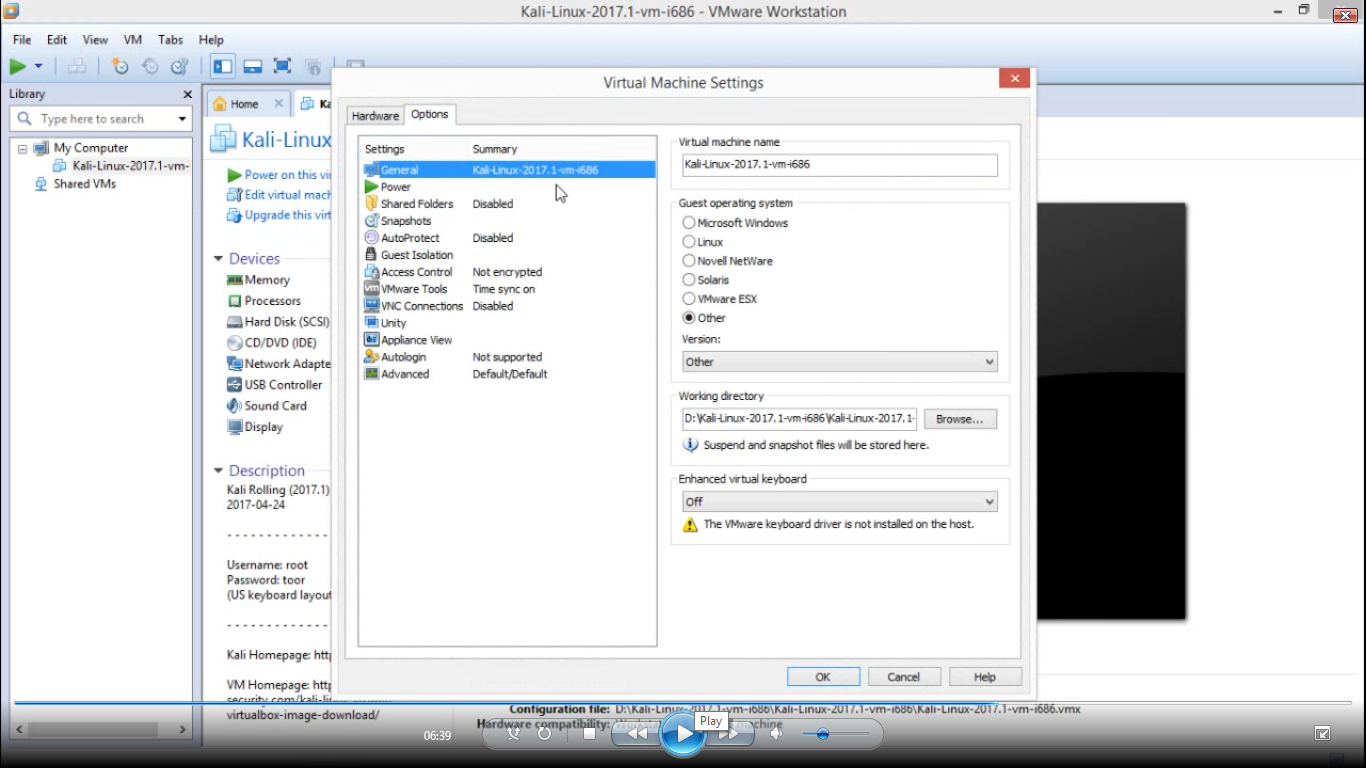The image size is (1366, 768).
Task: Open the Shared Folders settings category
Action: (x=413, y=203)
